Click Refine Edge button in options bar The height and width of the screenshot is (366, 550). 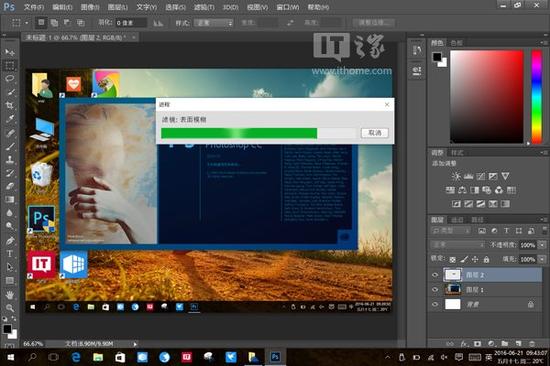click(374, 23)
